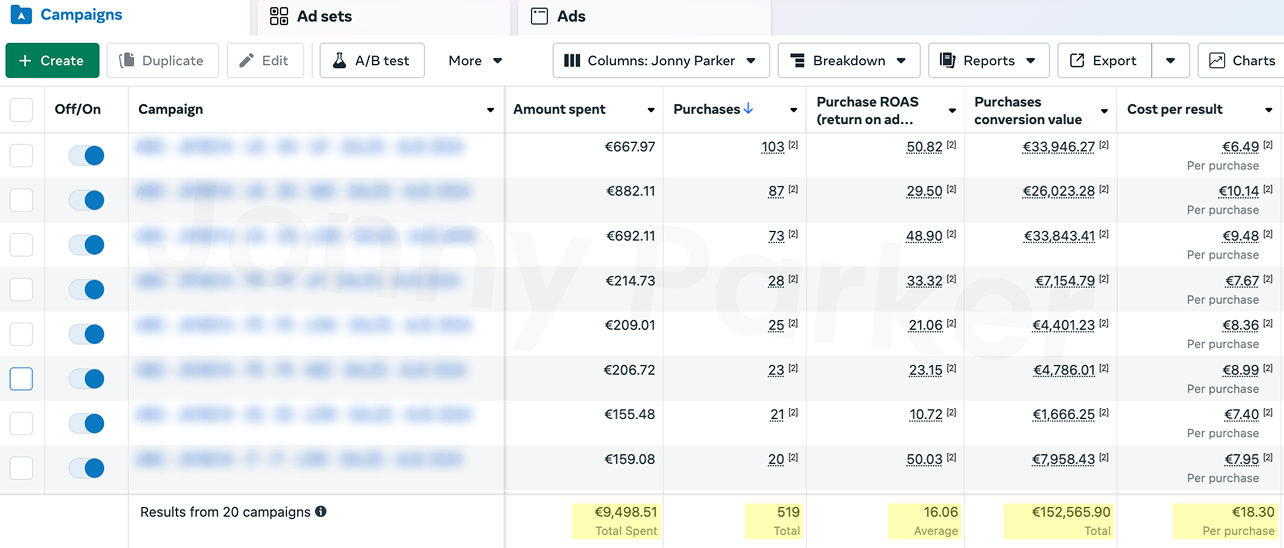
Task: Open the 103 purchases value link
Action: pyautogui.click(x=772, y=147)
